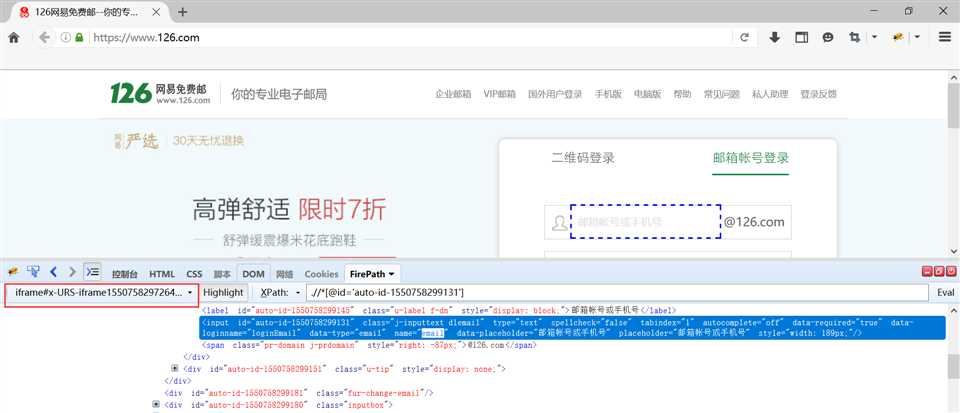Click the page vertical scrollbar down arrow

(953, 251)
